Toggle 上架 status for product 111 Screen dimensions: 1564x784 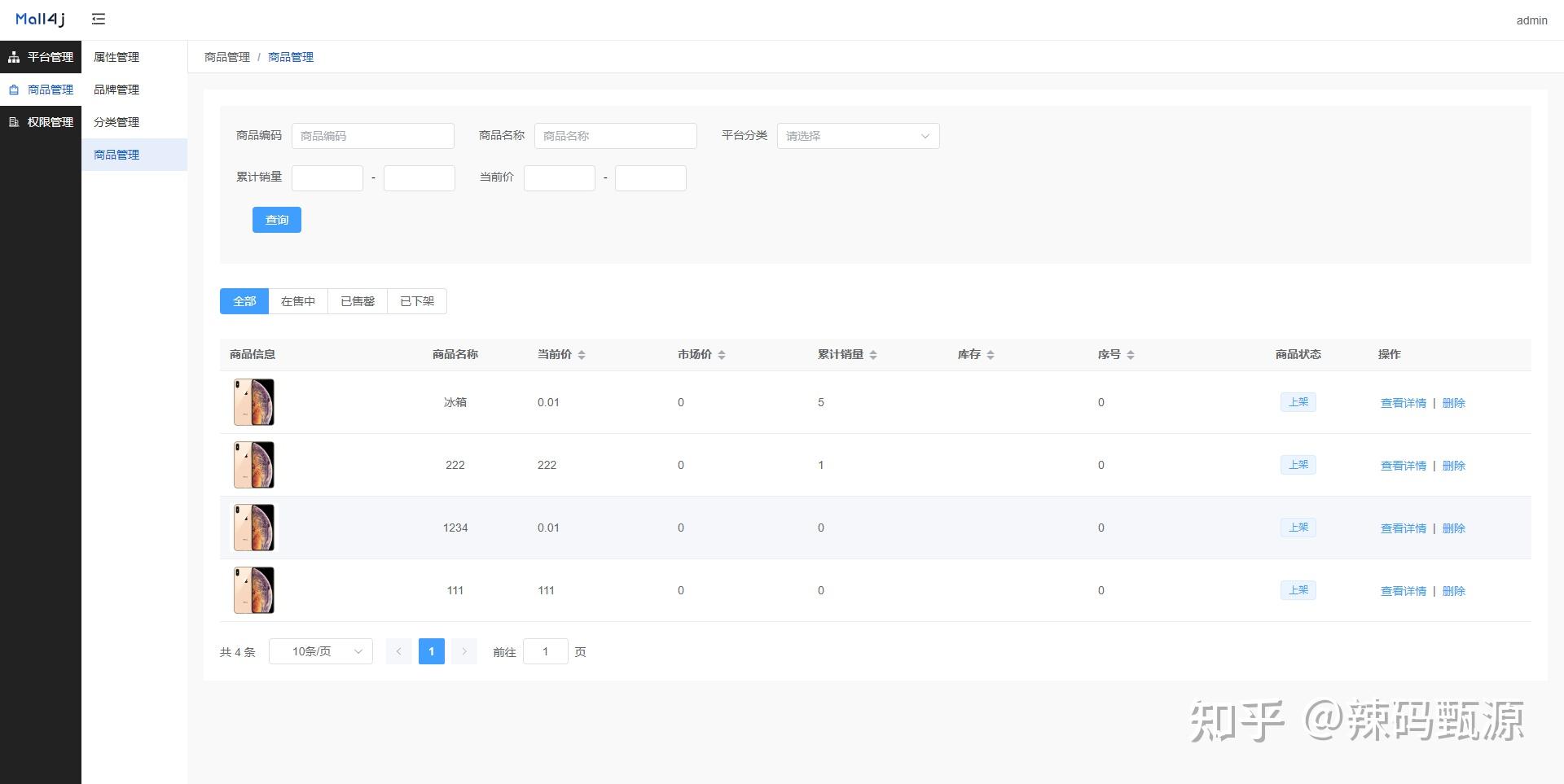1298,590
